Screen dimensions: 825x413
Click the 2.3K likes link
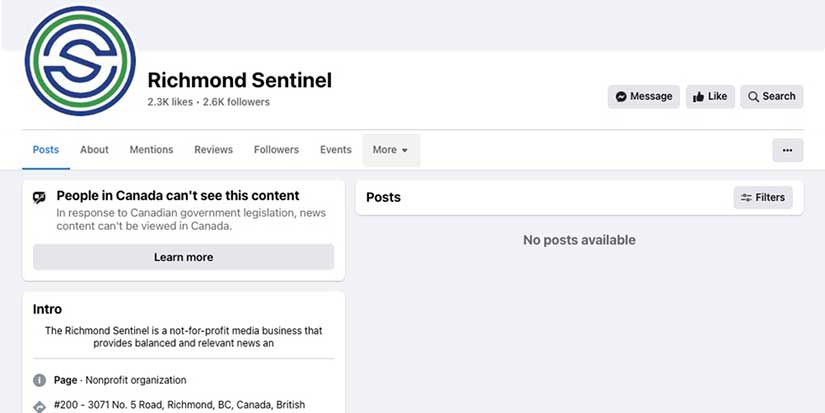(170, 102)
